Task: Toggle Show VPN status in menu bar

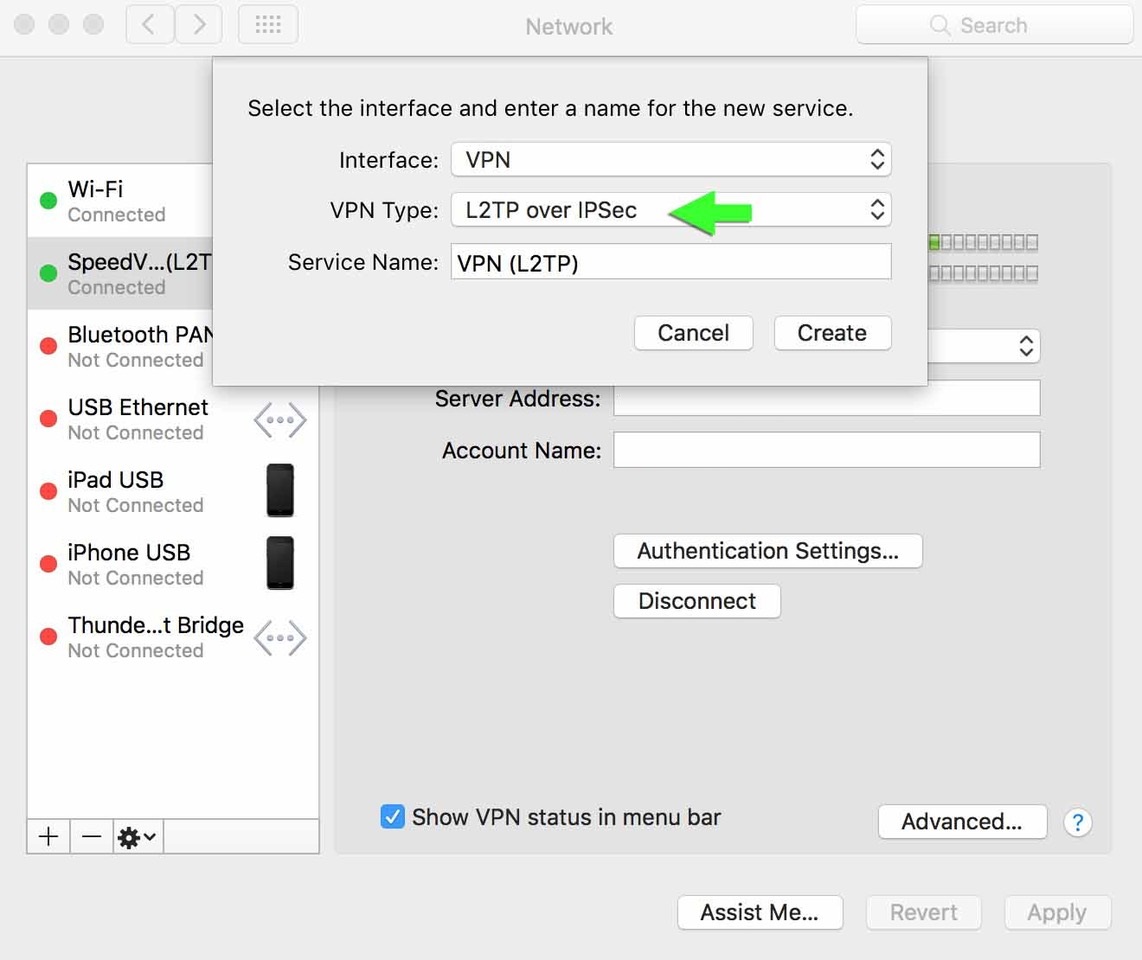Action: click(392, 817)
